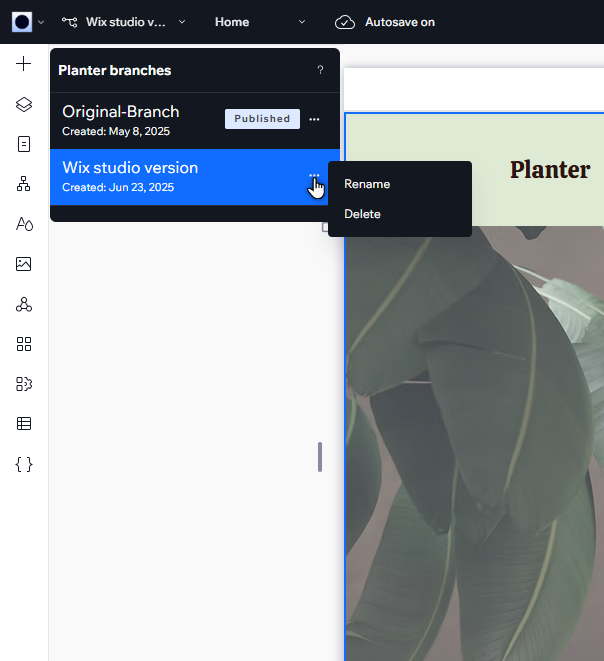Expand the logo main menu chevron

pyautogui.click(x=41, y=22)
